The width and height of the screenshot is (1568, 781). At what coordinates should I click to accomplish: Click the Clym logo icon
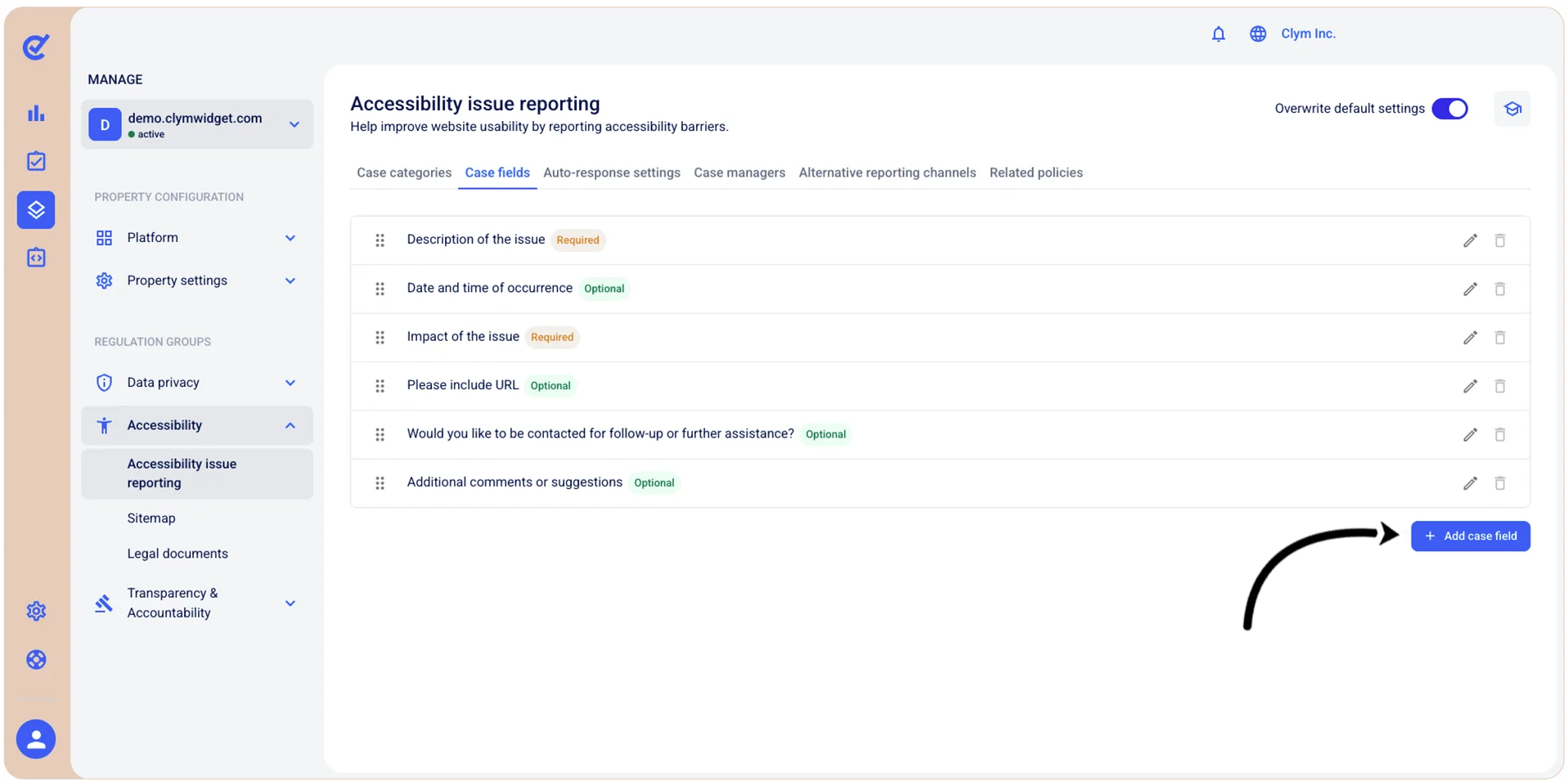click(x=36, y=47)
